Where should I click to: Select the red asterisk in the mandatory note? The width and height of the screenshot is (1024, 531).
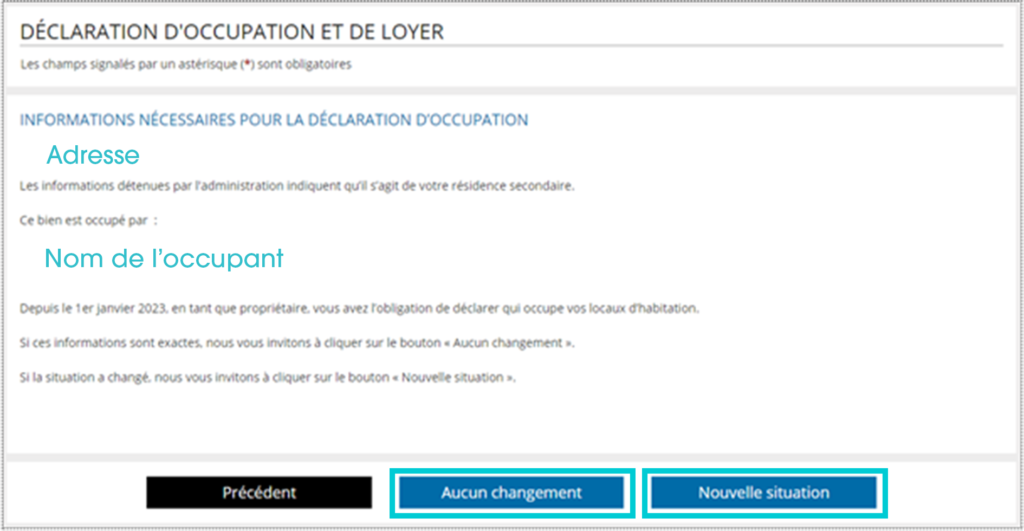tap(248, 64)
